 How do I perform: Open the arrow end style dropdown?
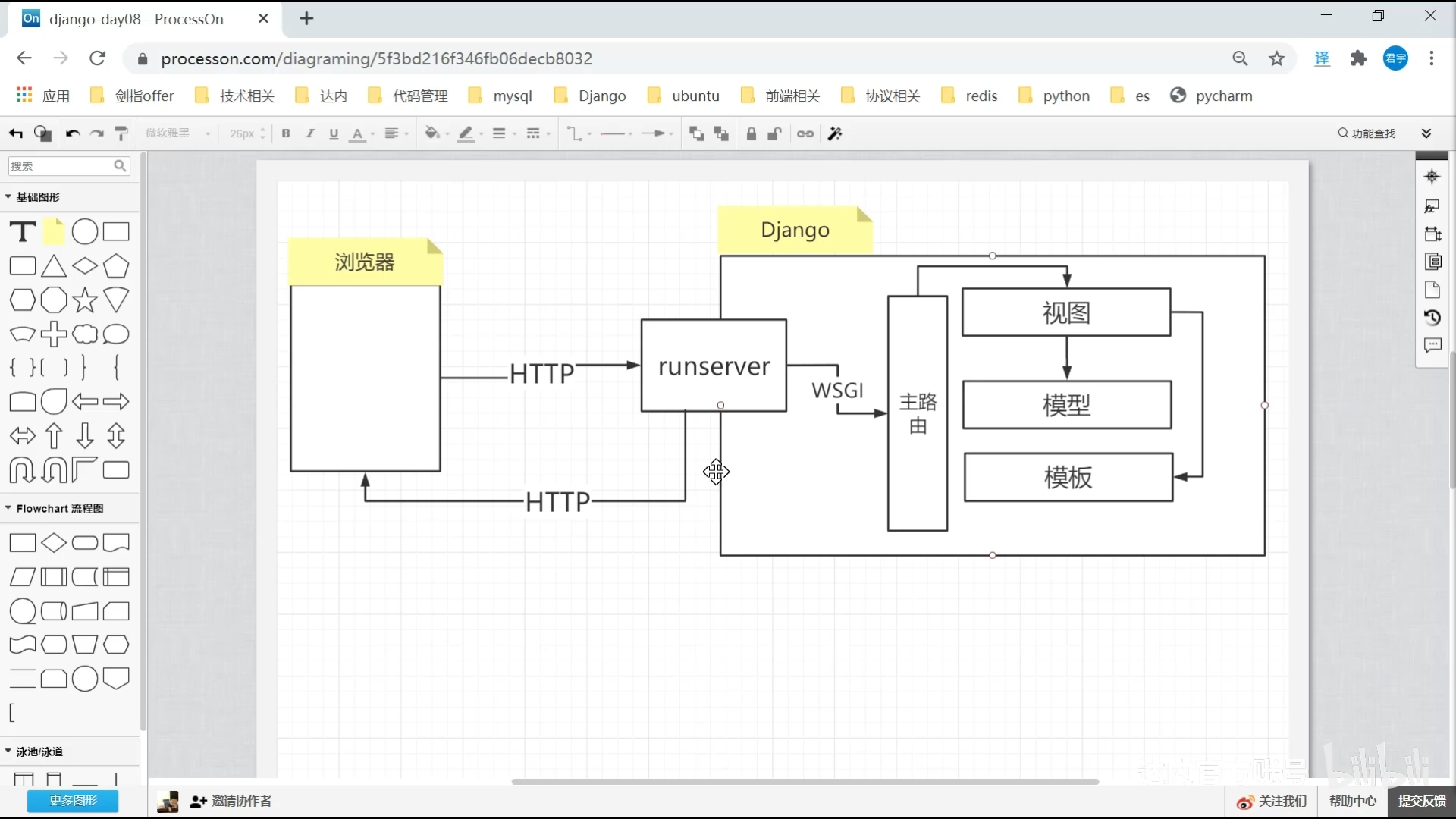(657, 134)
